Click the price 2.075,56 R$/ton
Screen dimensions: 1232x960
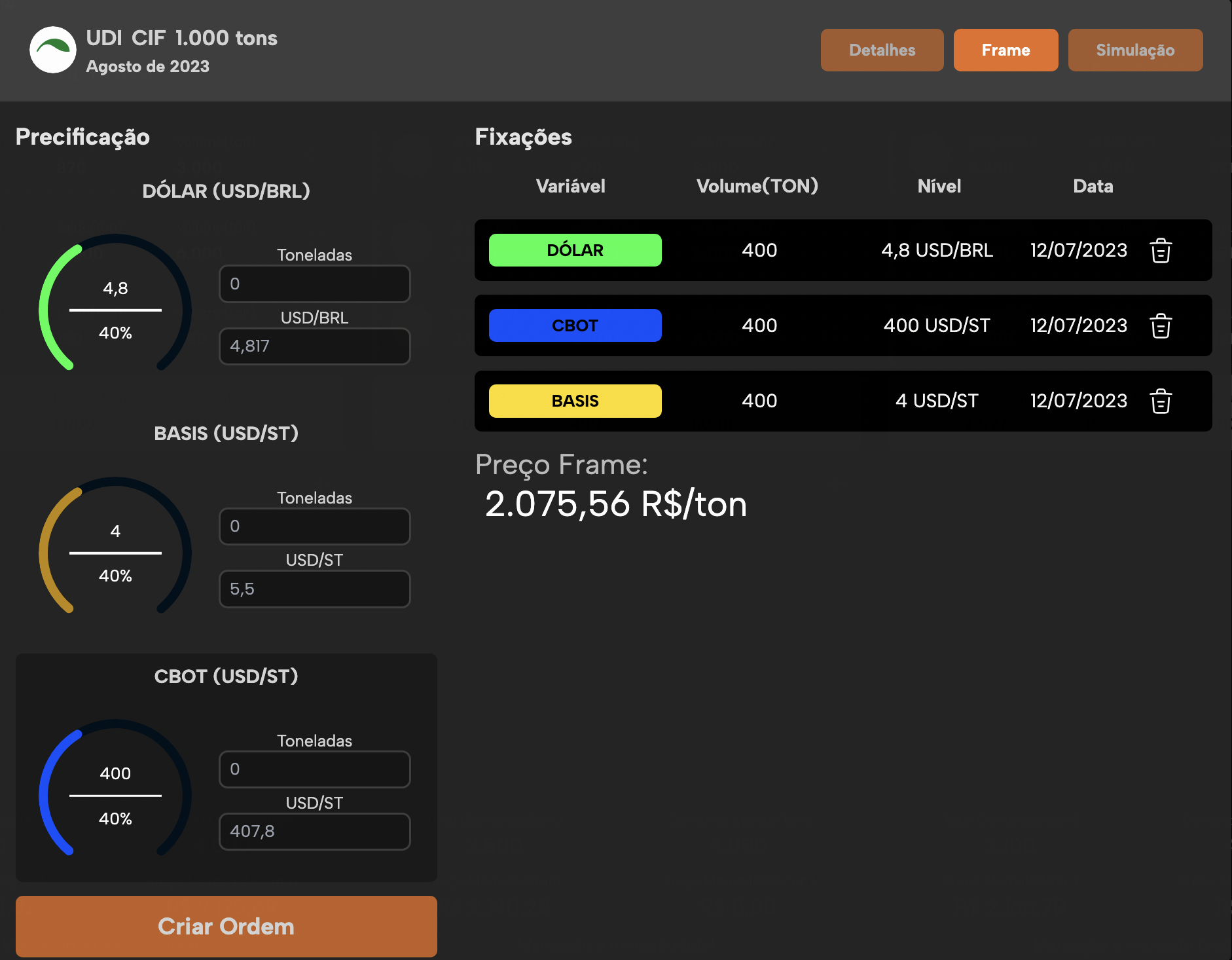click(616, 504)
